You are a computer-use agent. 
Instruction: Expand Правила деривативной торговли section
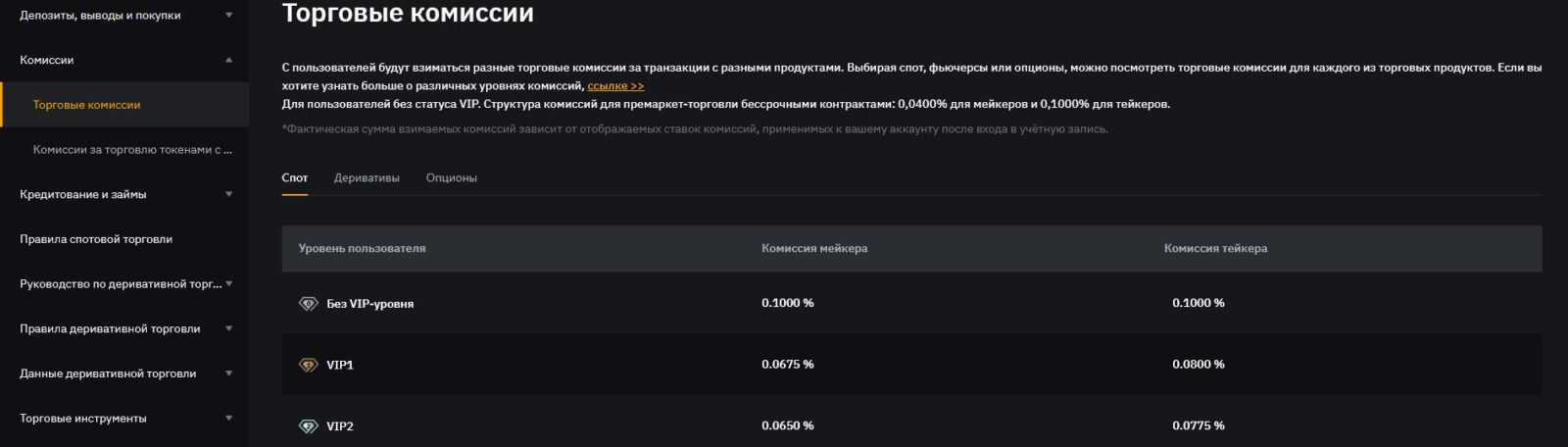click(x=228, y=328)
